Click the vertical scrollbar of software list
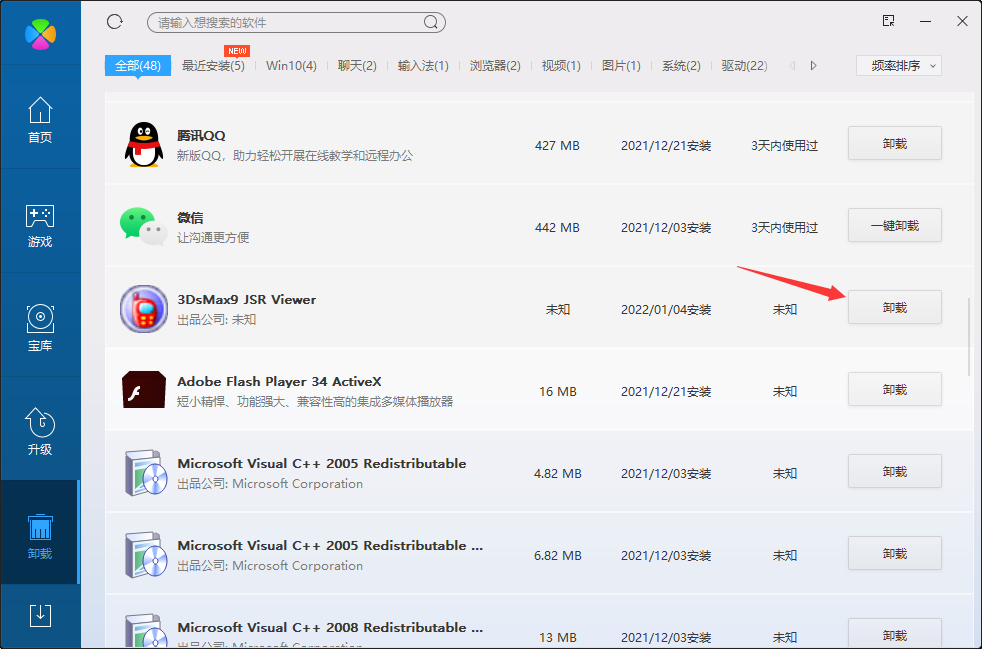Screen dimensions: 982x649 tap(969, 336)
